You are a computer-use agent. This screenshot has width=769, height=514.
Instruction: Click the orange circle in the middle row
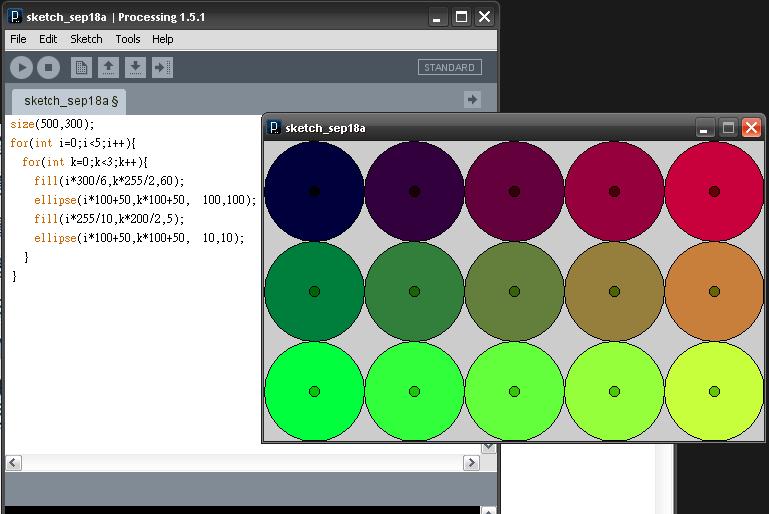[x=714, y=291]
